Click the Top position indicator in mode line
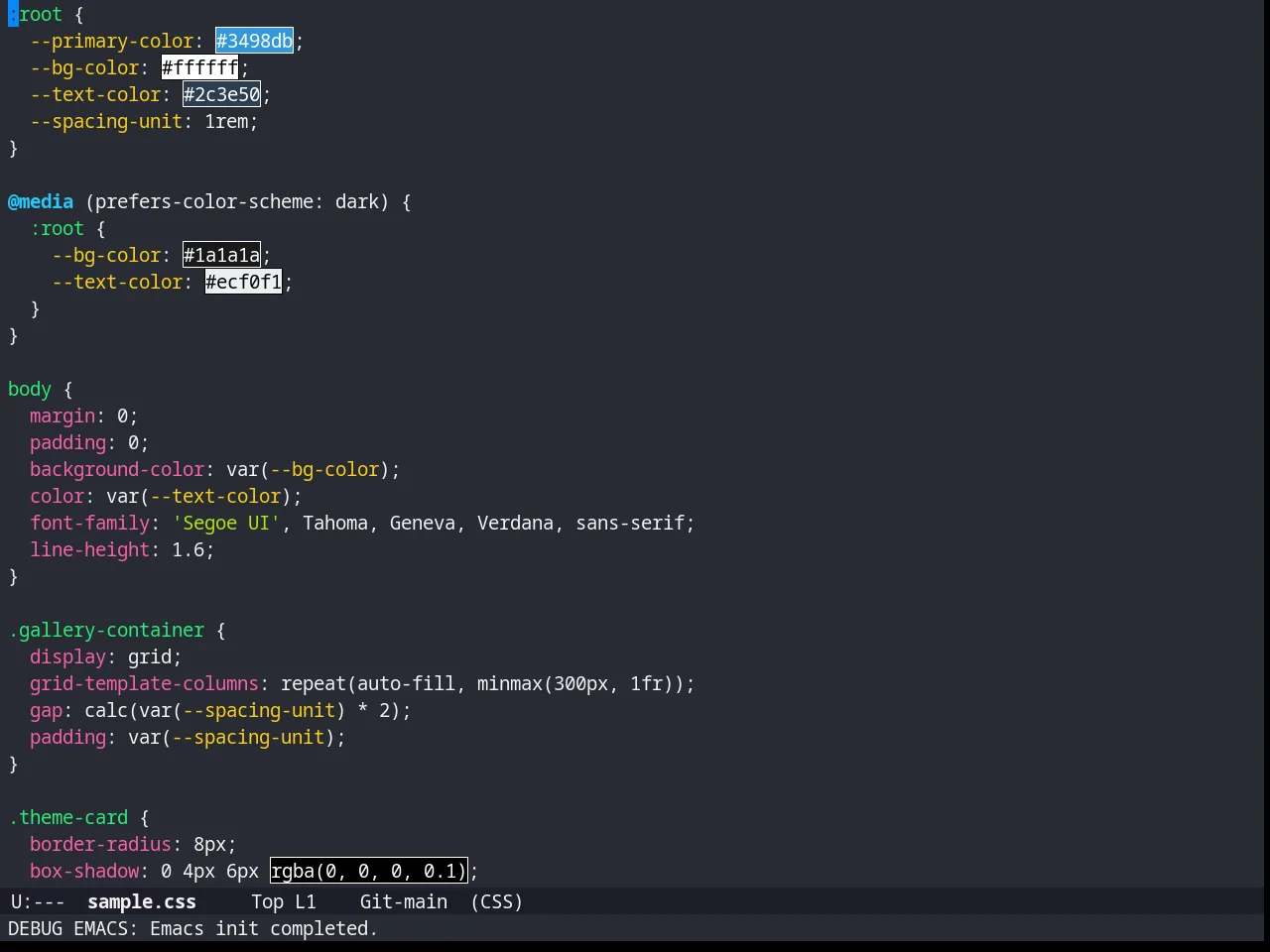 tap(267, 901)
